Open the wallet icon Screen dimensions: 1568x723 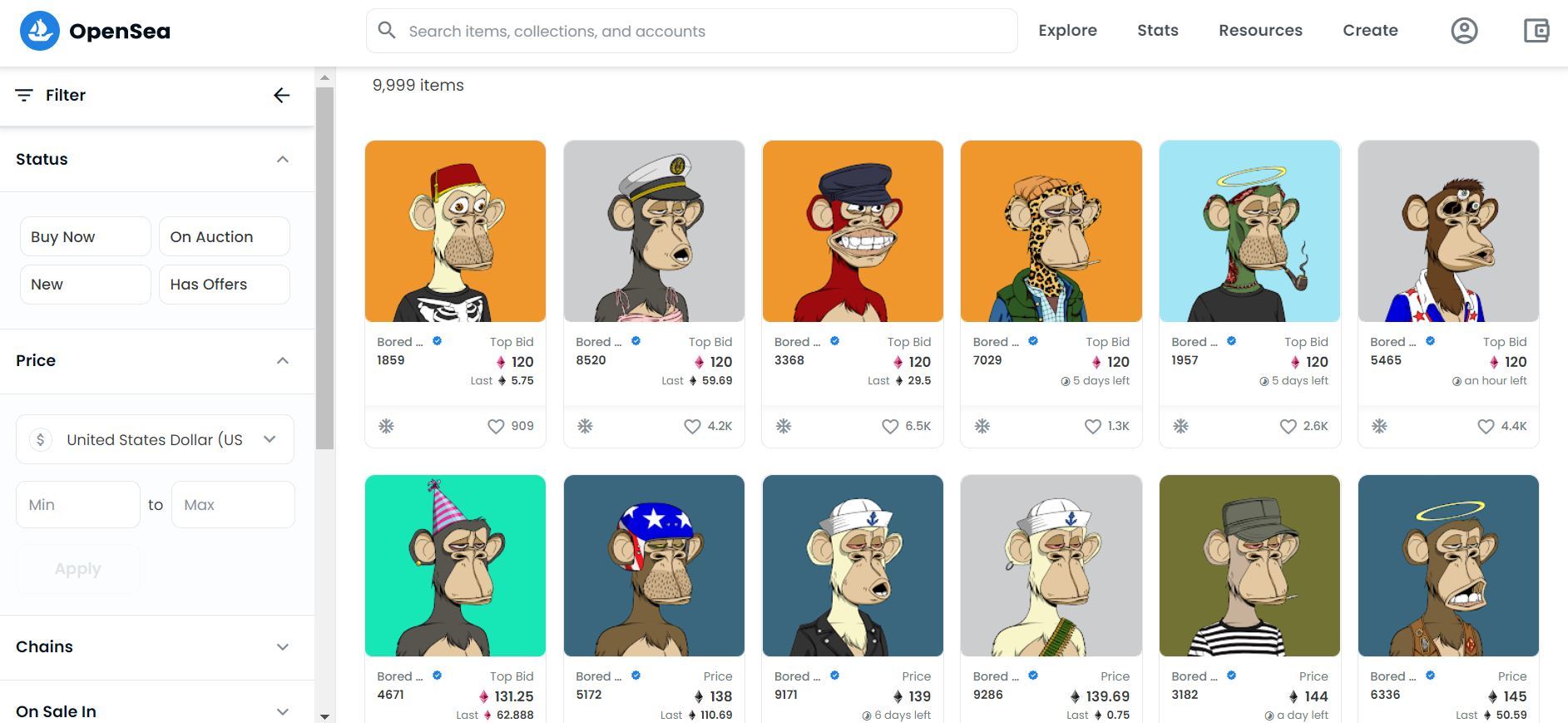point(1536,31)
